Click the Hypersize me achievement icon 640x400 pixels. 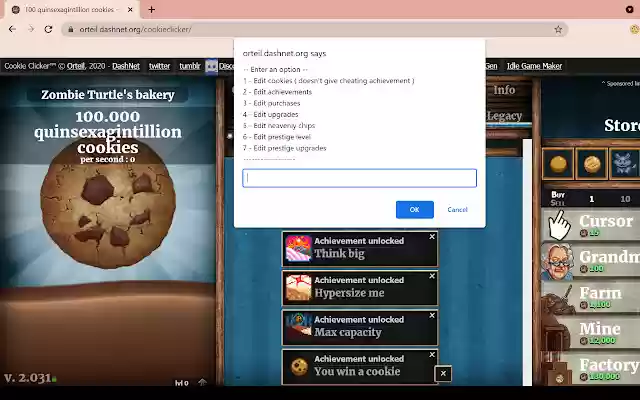coord(298,287)
